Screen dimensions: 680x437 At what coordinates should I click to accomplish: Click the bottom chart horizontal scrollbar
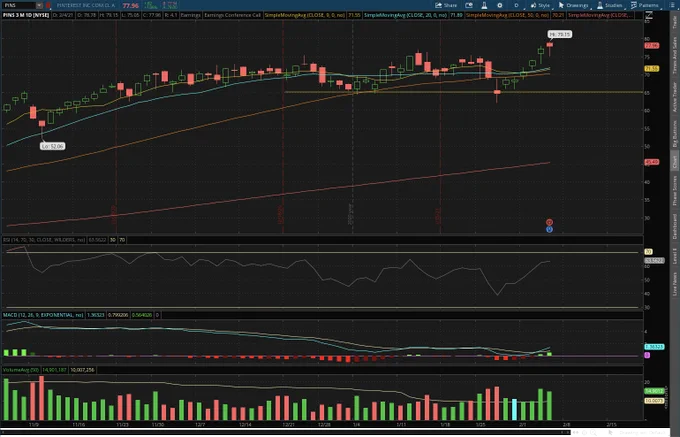tap(284, 432)
